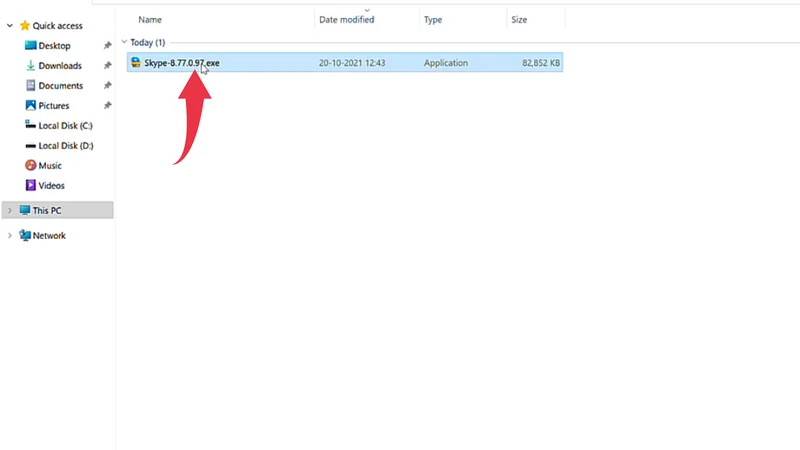
Task: Select the Music library icon
Action: pyautogui.click(x=30, y=166)
